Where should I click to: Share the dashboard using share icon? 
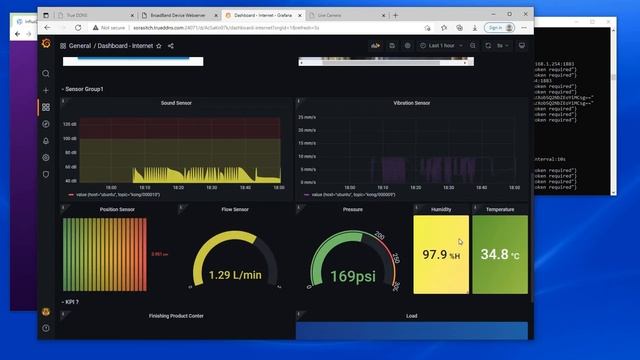click(171, 46)
